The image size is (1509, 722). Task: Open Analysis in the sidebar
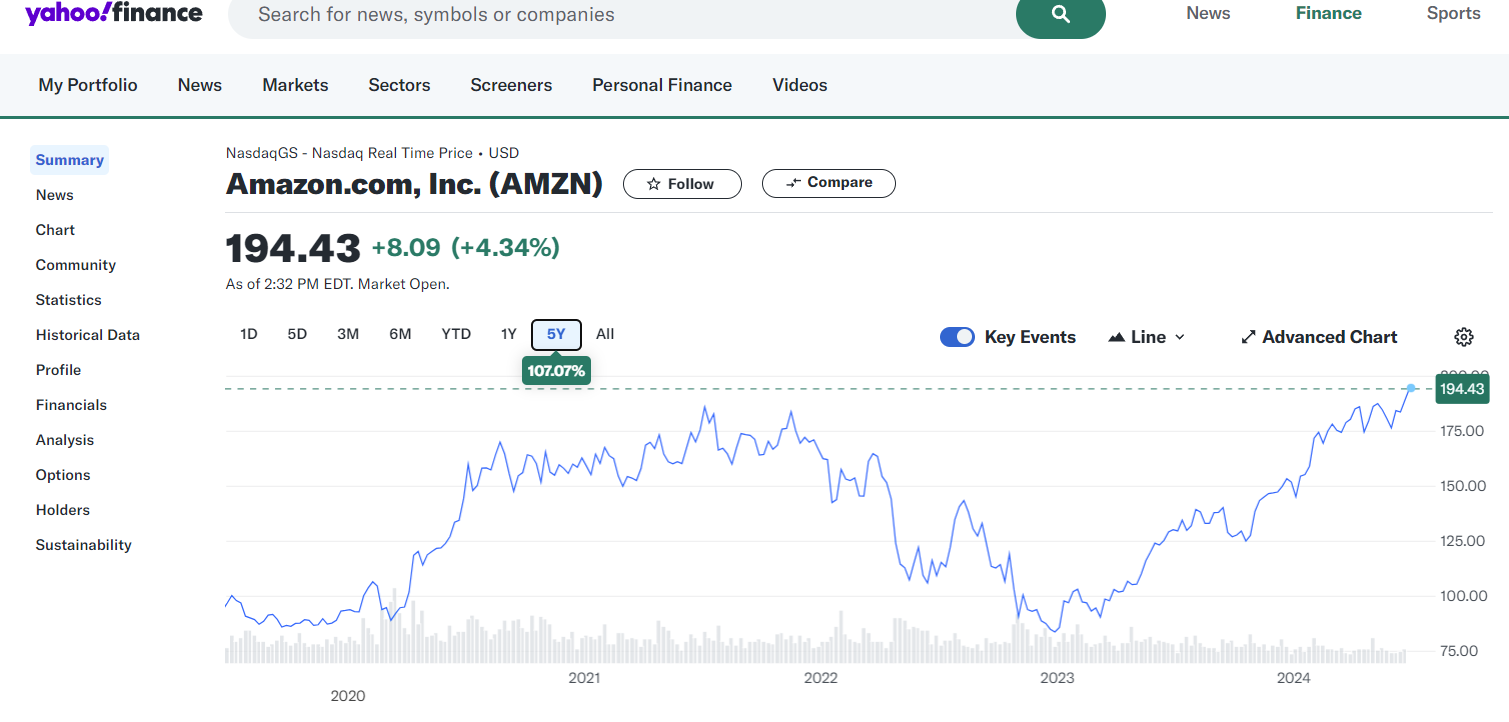pos(65,440)
